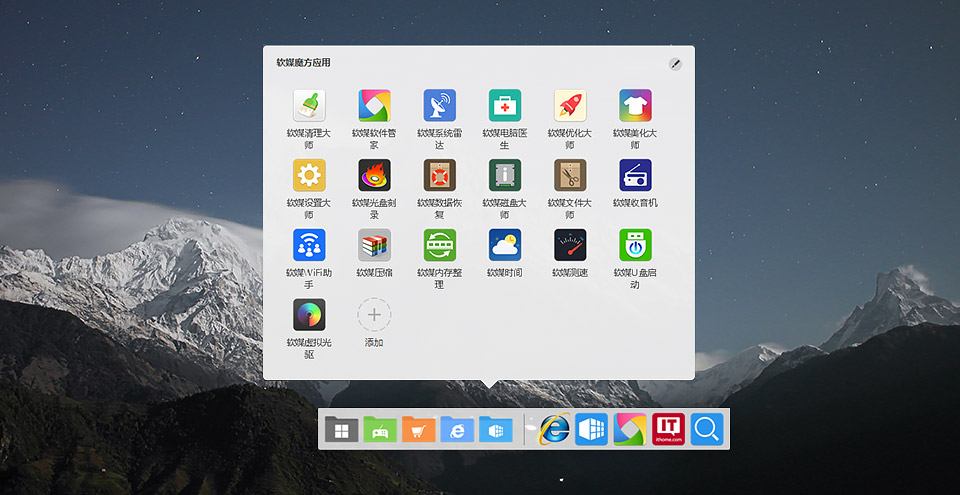
Task: Open 软媒磁盘大师 disk icon
Action: (504, 175)
